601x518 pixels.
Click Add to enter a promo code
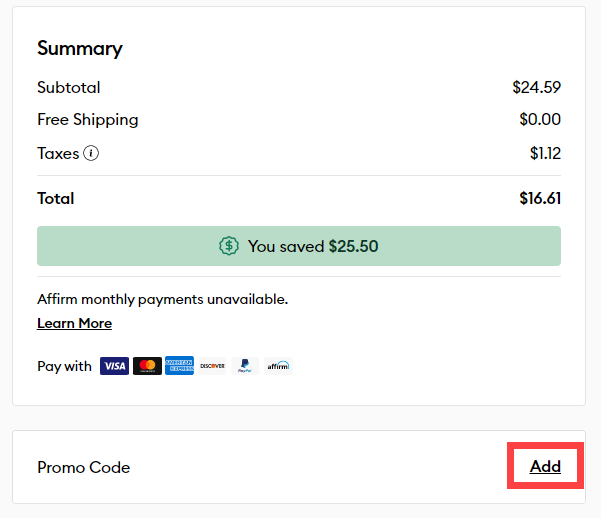point(545,467)
